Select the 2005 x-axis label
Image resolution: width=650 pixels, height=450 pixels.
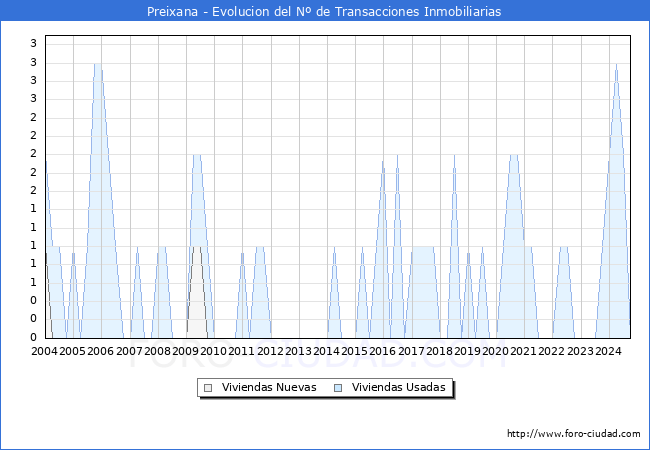tap(73, 351)
